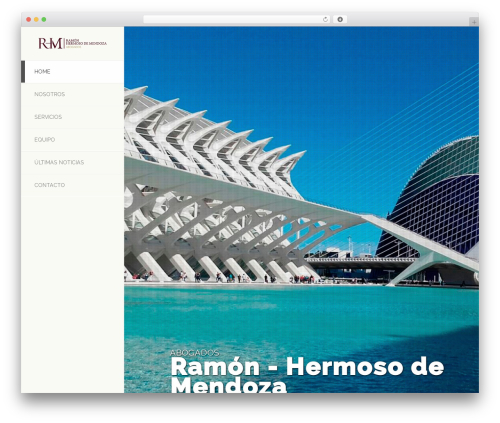Click the ABOGADOS subtitle text
Image resolution: width=500 pixels, height=423 pixels.
tap(195, 353)
